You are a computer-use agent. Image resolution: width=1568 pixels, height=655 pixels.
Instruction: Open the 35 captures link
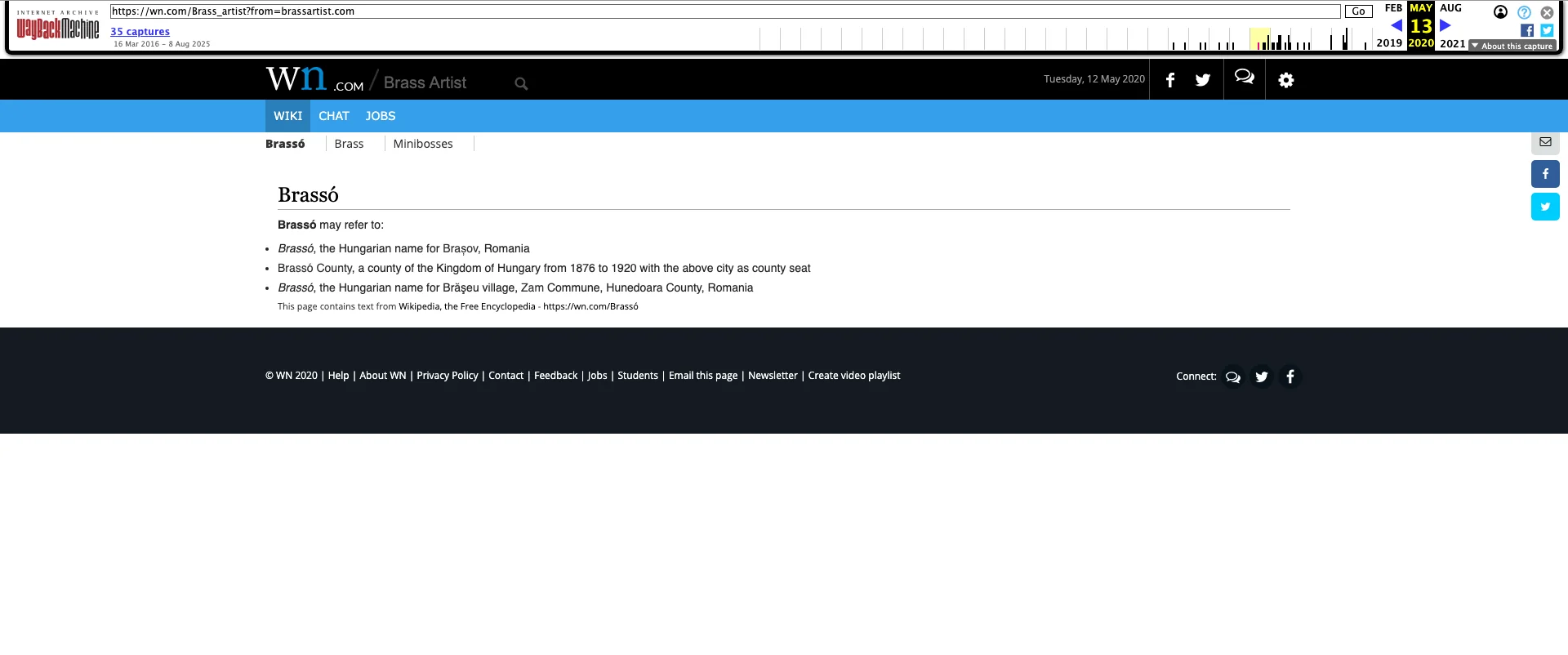coord(140,32)
